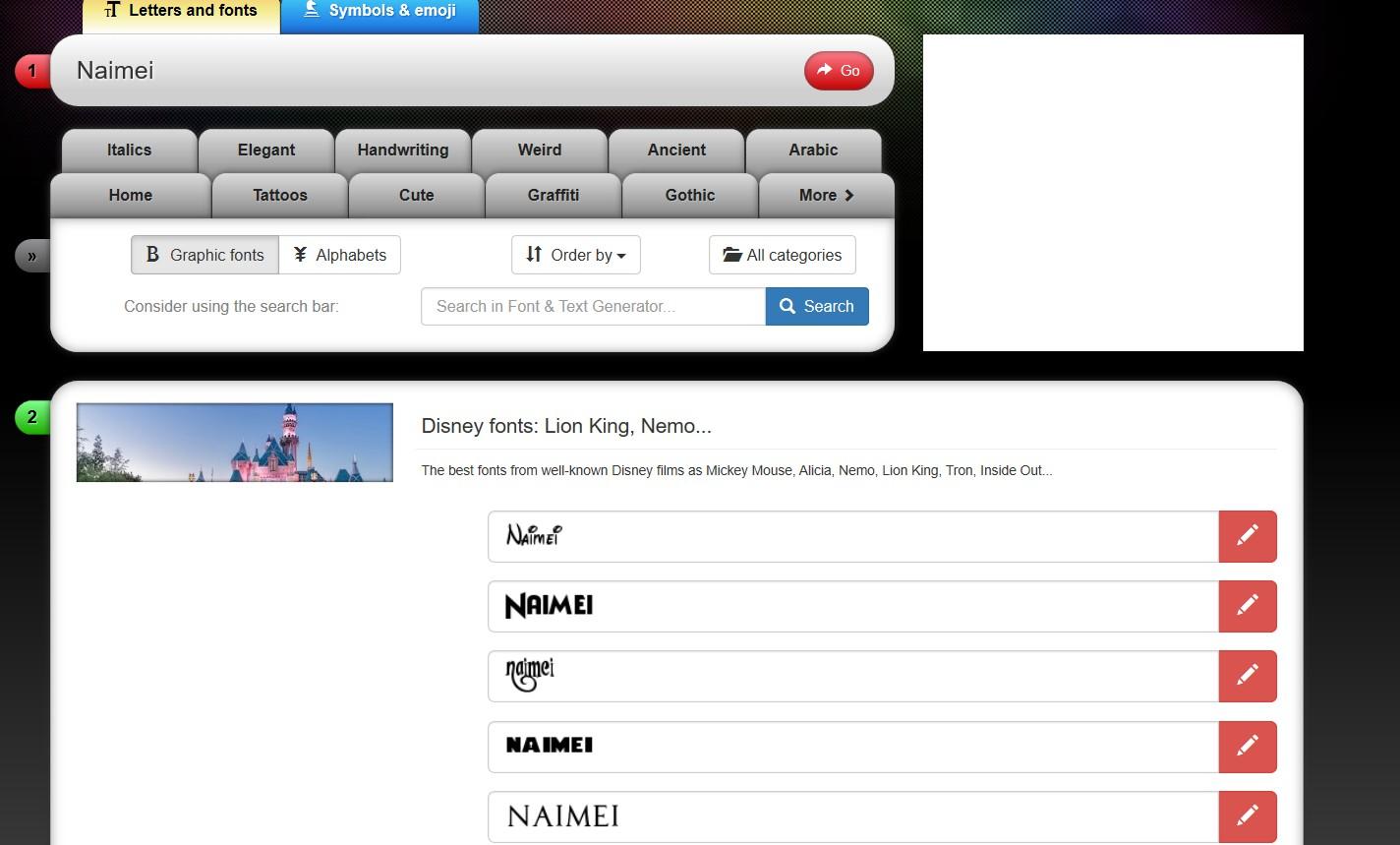Edit the second bold NAIMEI font style
The height and width of the screenshot is (845, 1400).
click(1248, 606)
